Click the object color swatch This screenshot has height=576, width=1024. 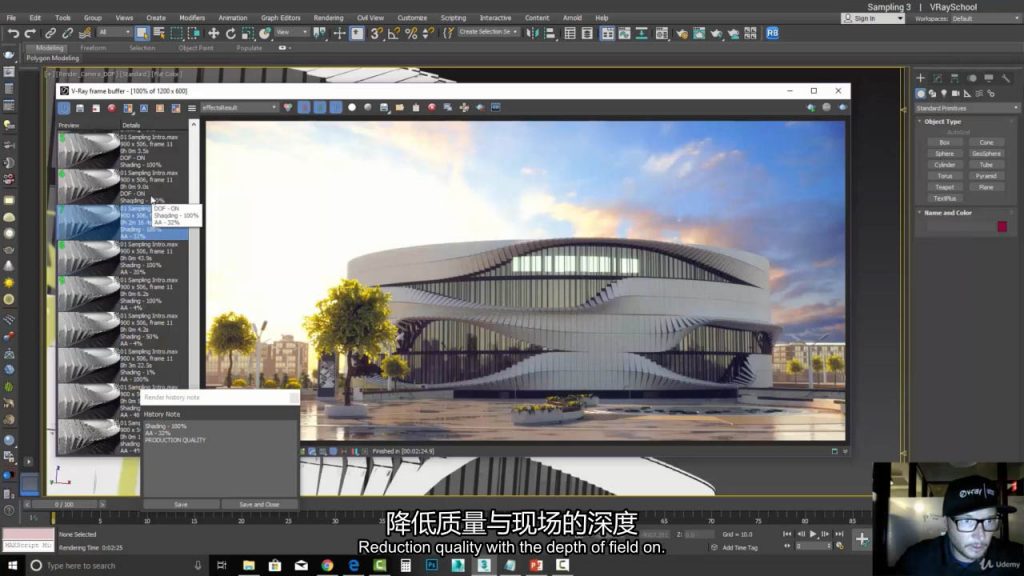pos(1002,227)
